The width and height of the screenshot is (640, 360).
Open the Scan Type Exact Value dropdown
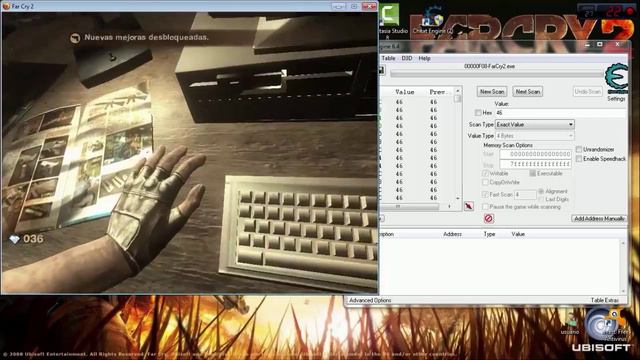tap(535, 124)
